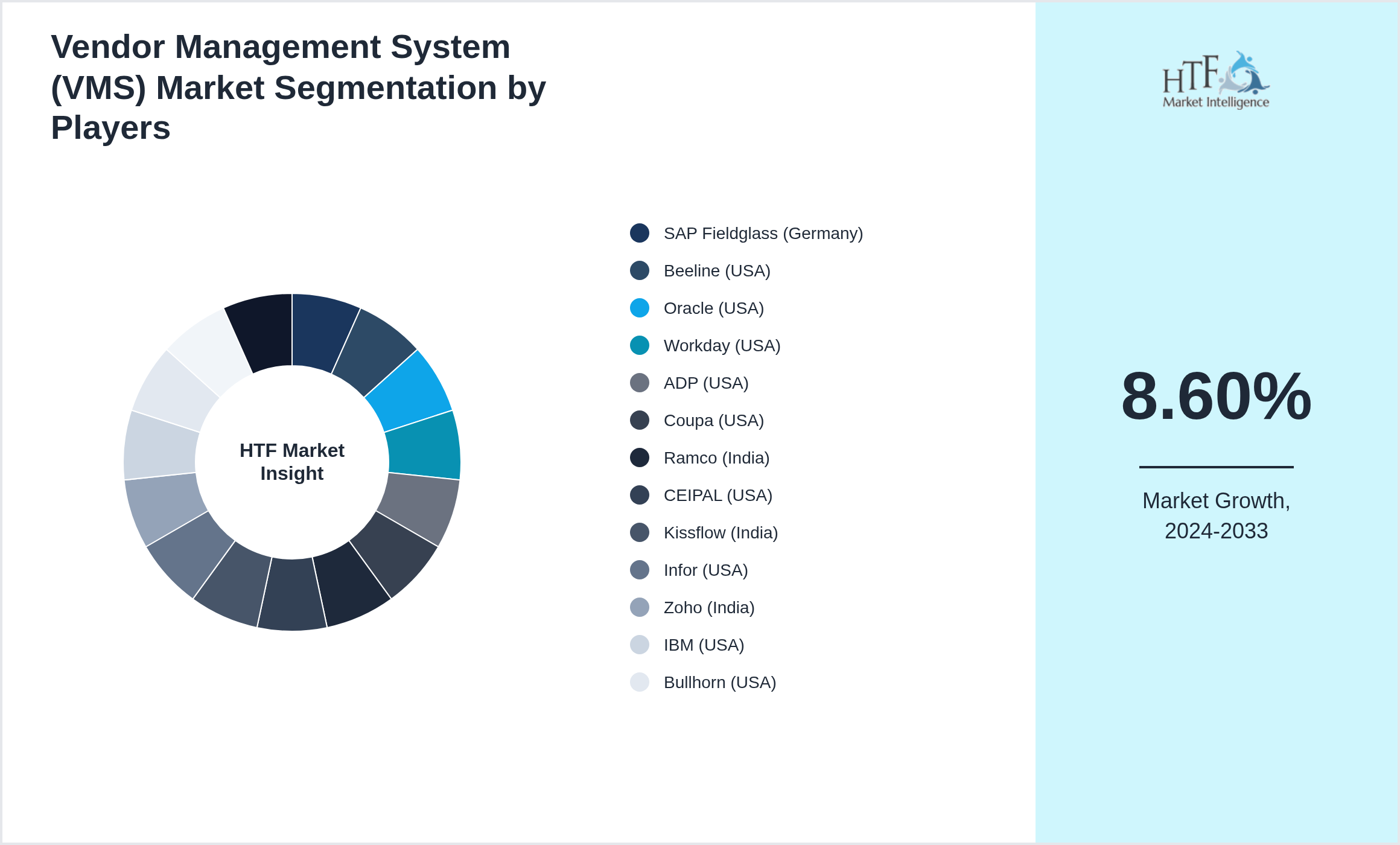Click the HTF Market Insight center label
Screen dimensions: 1400x845
[292, 462]
